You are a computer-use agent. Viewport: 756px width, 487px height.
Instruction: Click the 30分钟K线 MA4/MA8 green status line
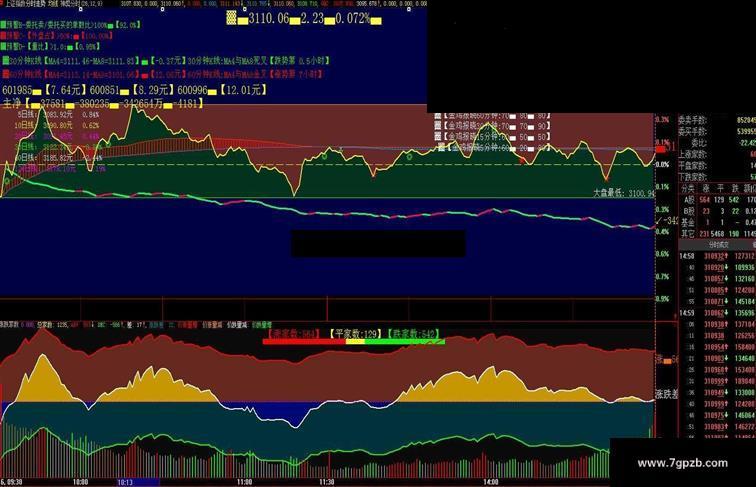coord(166,61)
